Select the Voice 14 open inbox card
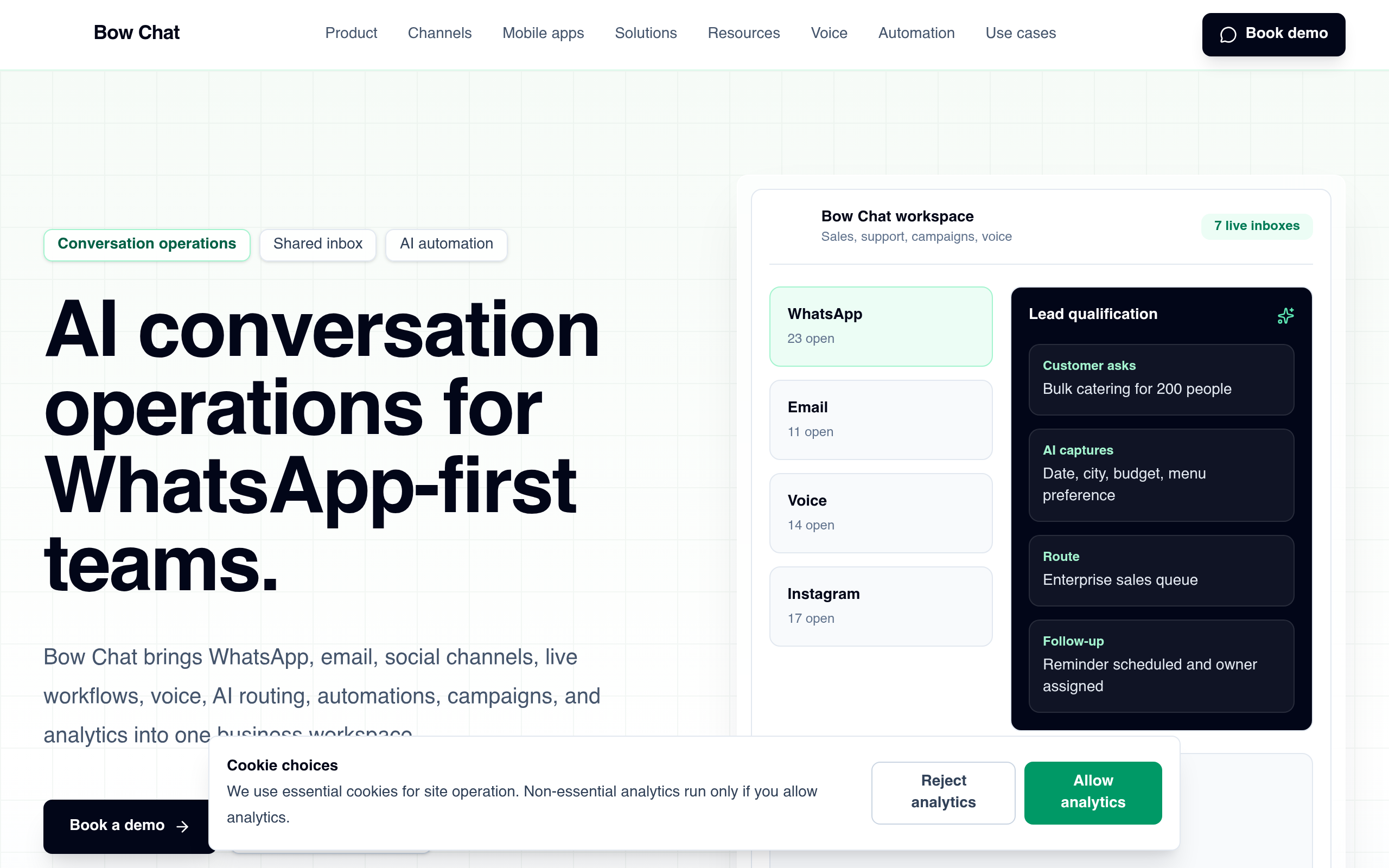This screenshot has width=1389, height=868. click(881, 513)
